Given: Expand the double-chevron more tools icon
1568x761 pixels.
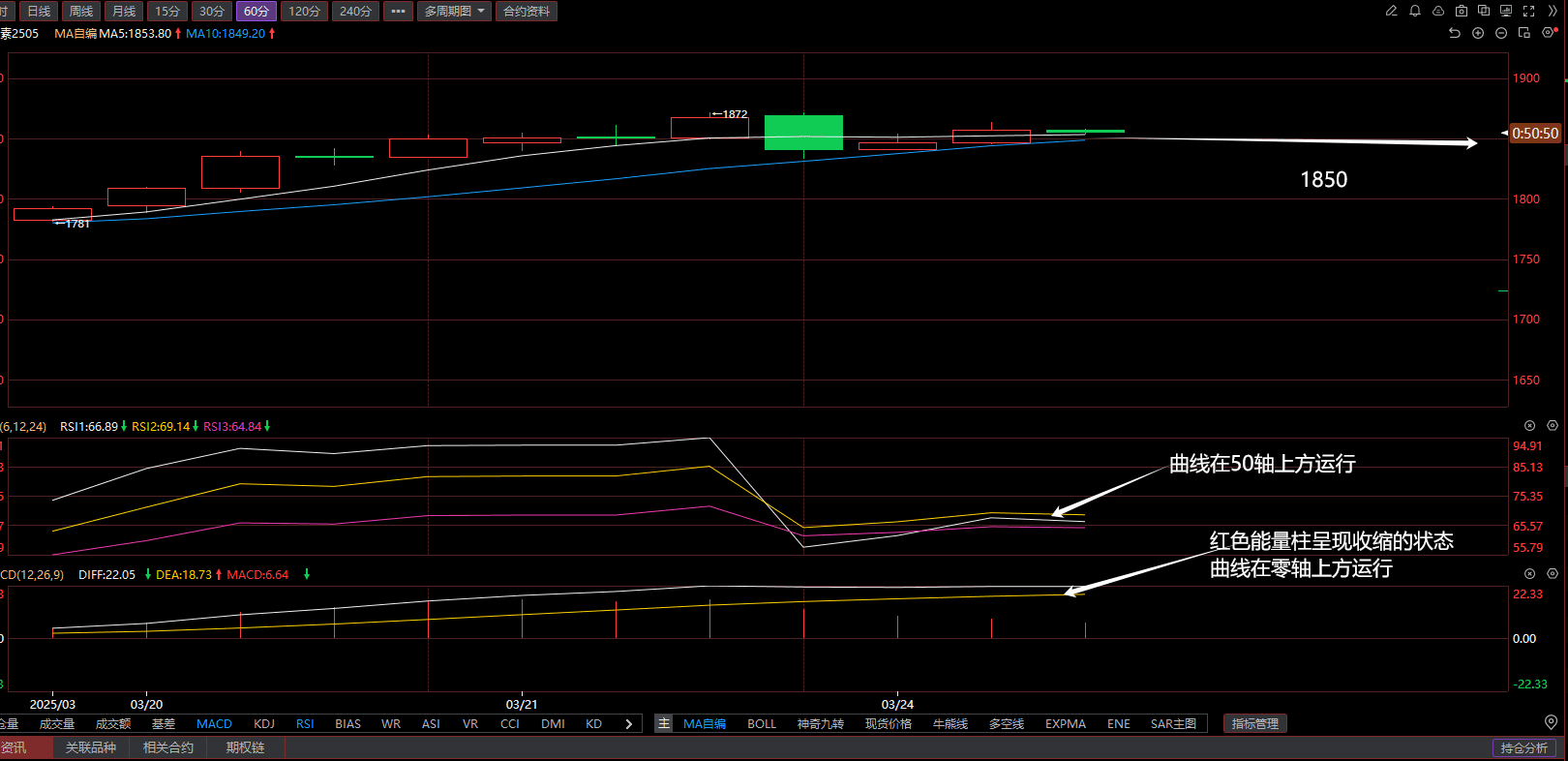Looking at the screenshot, I should coord(1553,11).
